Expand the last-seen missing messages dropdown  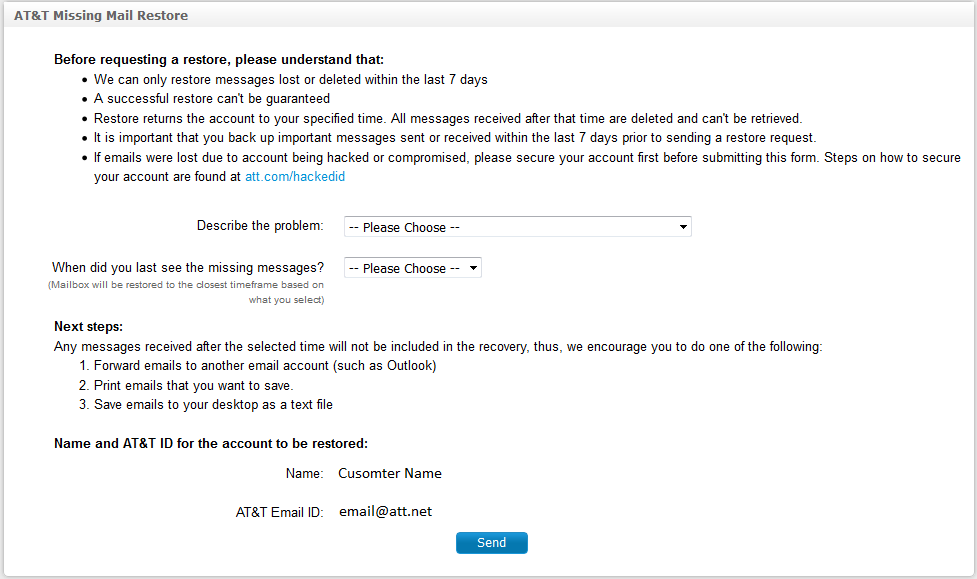coord(412,268)
